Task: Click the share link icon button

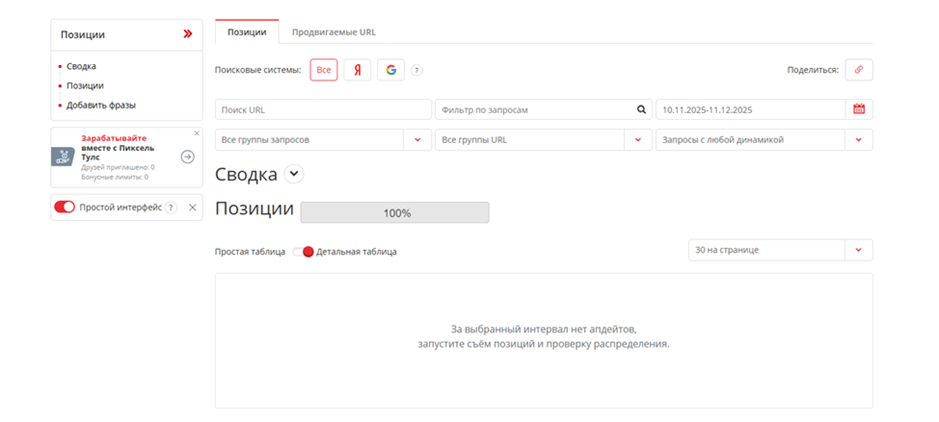Action: click(x=858, y=70)
